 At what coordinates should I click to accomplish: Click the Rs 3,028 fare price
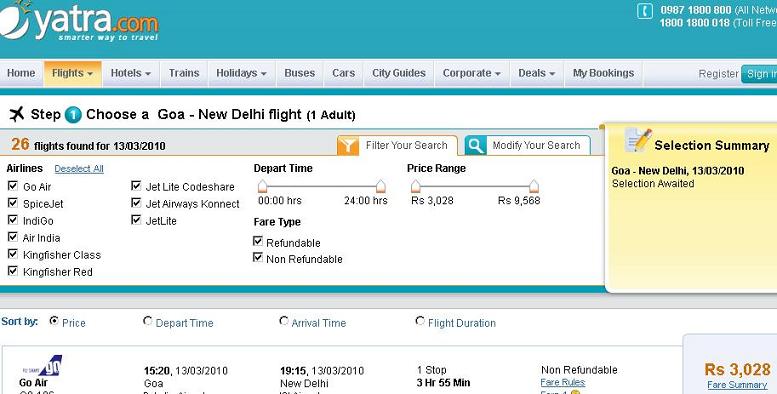(737, 369)
